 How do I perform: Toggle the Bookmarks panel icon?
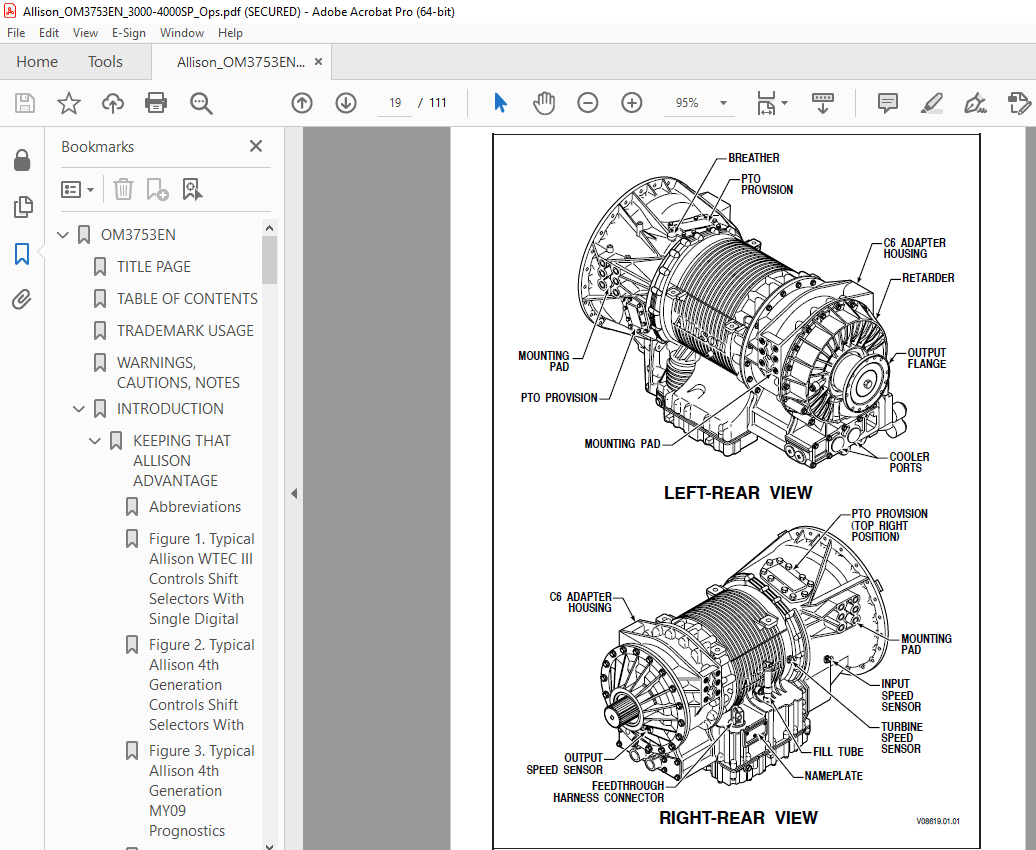pos(22,254)
